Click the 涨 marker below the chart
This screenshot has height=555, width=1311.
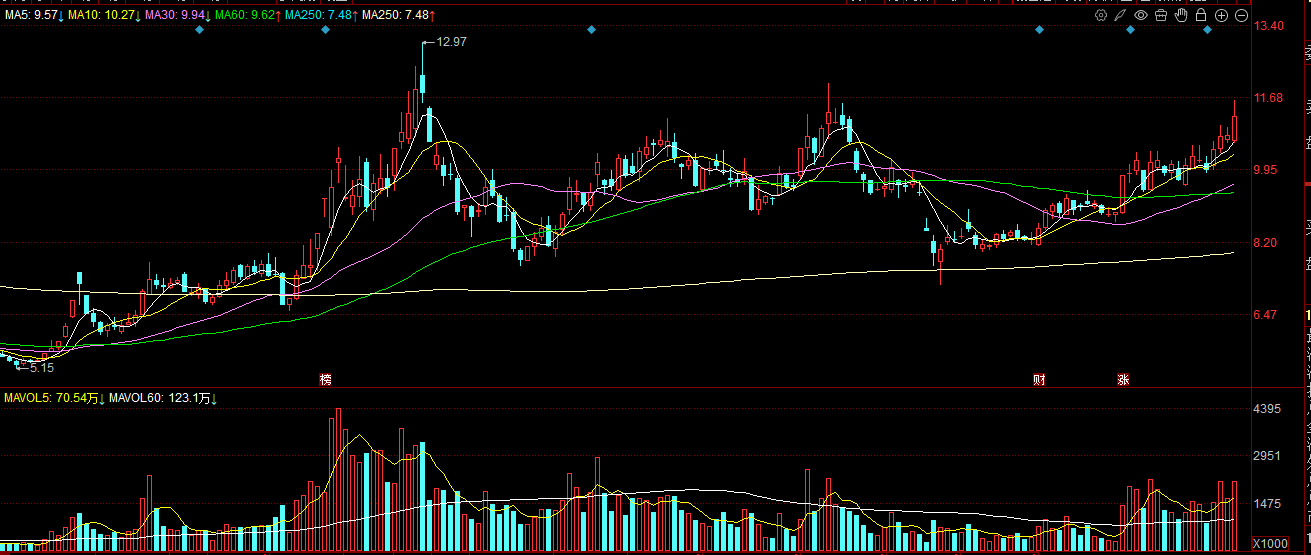pos(1123,380)
